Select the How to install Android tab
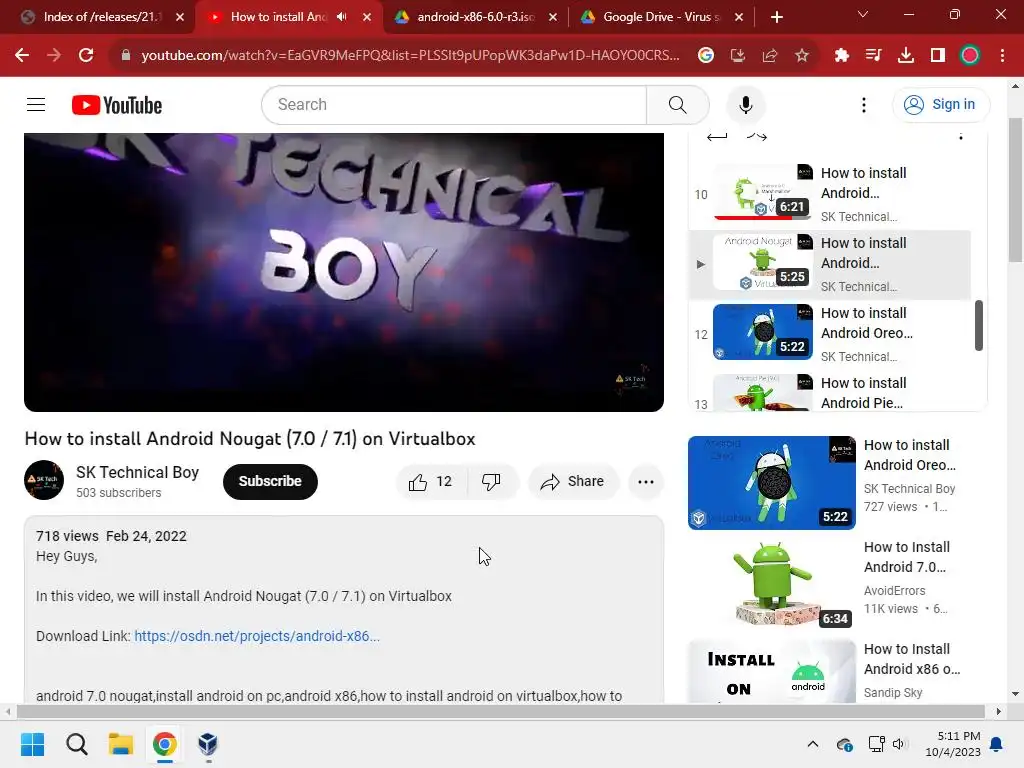The width and height of the screenshot is (1024, 768). tap(278, 17)
